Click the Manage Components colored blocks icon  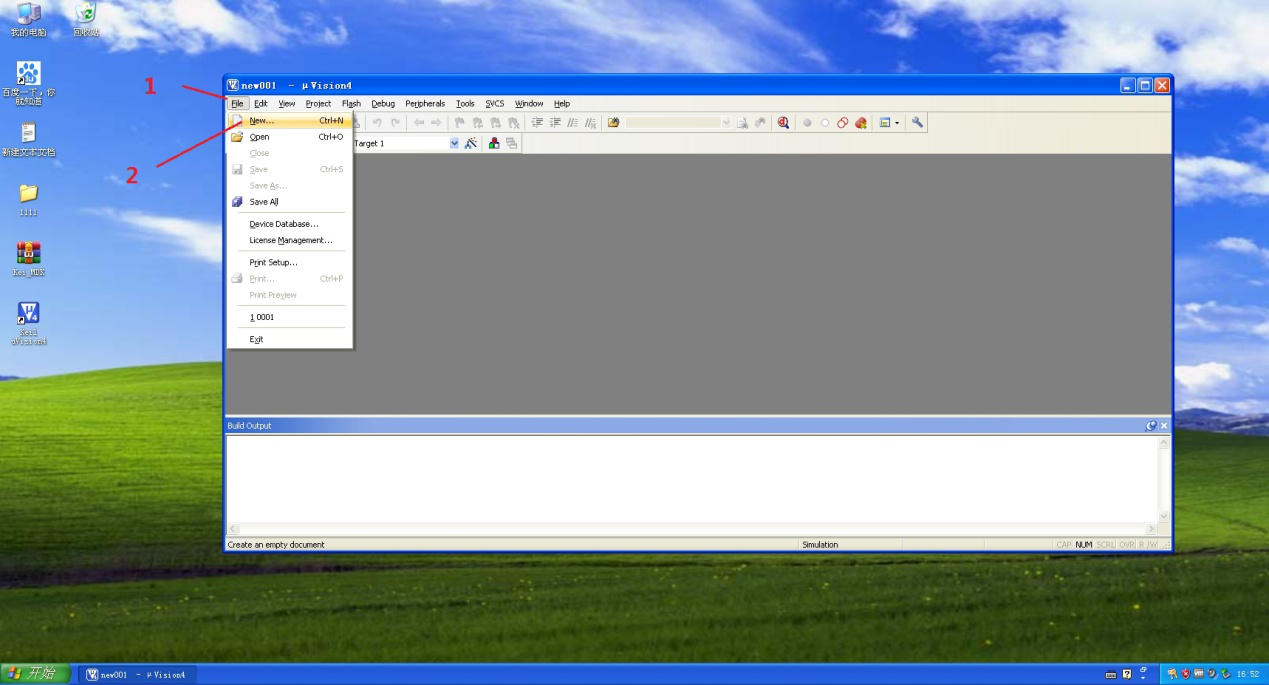tap(494, 144)
